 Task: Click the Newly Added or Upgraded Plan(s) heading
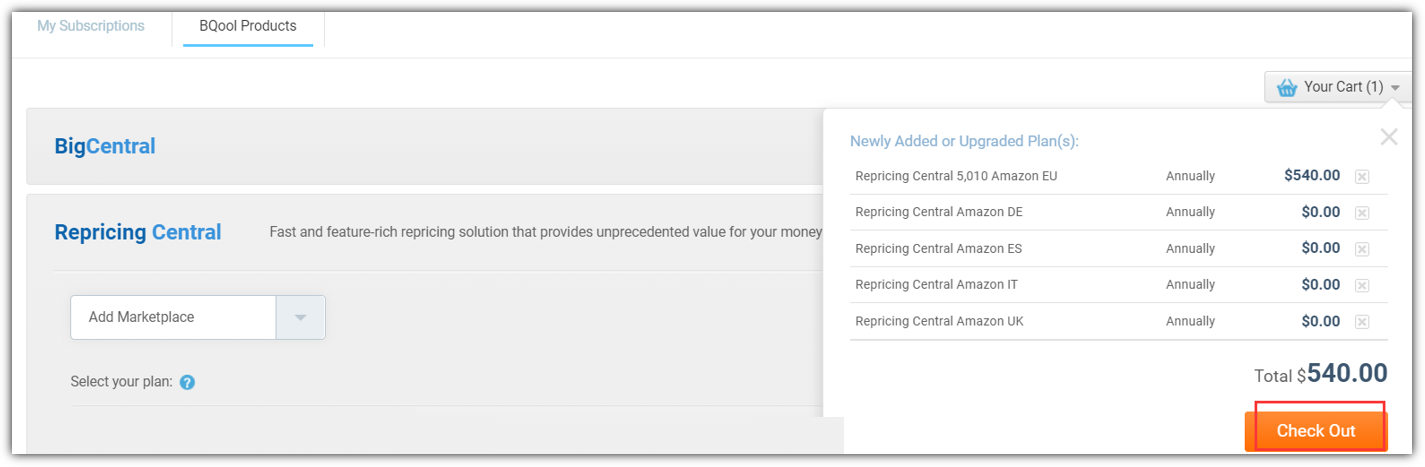point(964,141)
